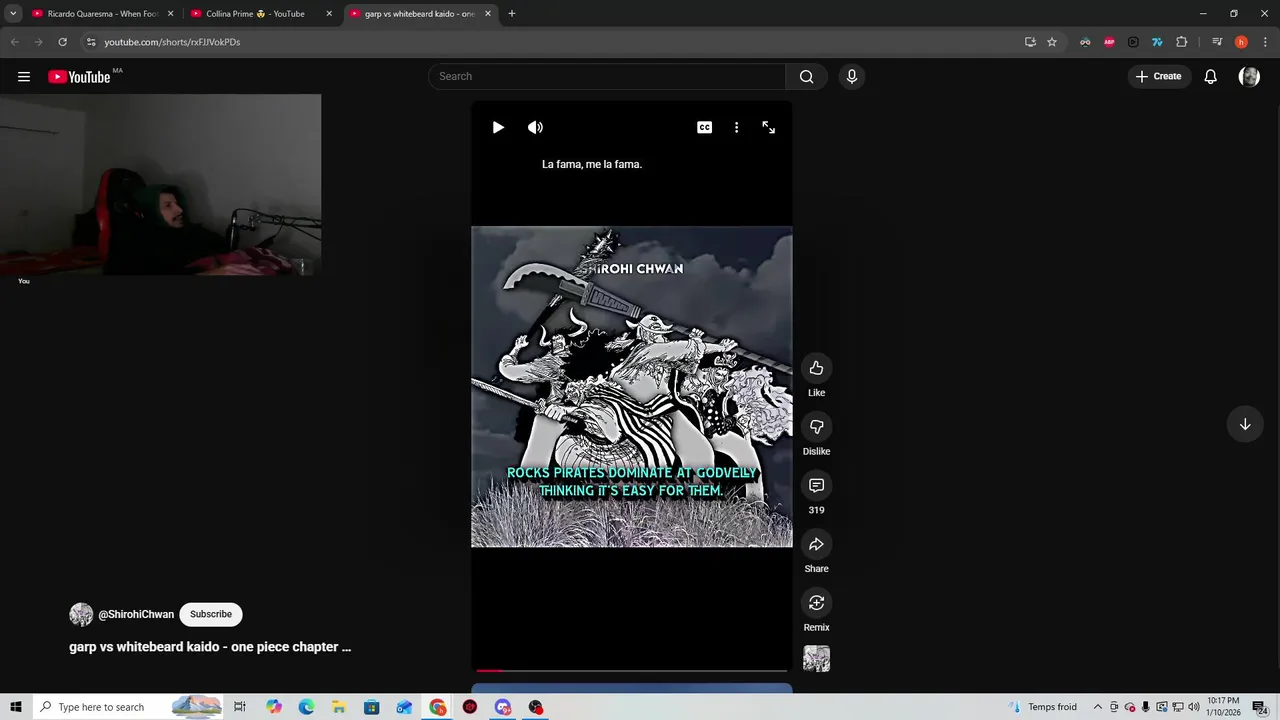Open the video more options menu
The height and width of the screenshot is (720, 1280).
[x=736, y=127]
